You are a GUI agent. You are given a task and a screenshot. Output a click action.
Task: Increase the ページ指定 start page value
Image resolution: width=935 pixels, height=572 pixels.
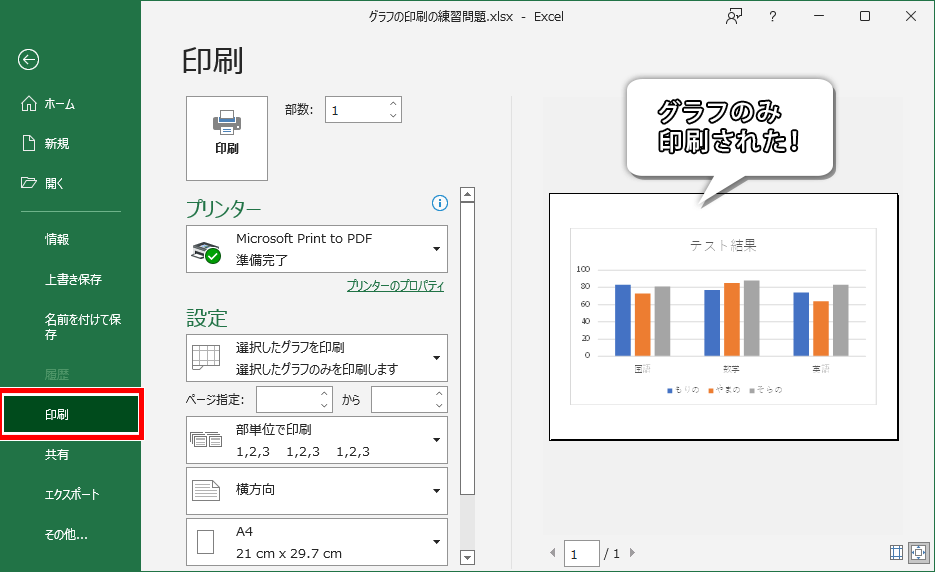(x=324, y=394)
